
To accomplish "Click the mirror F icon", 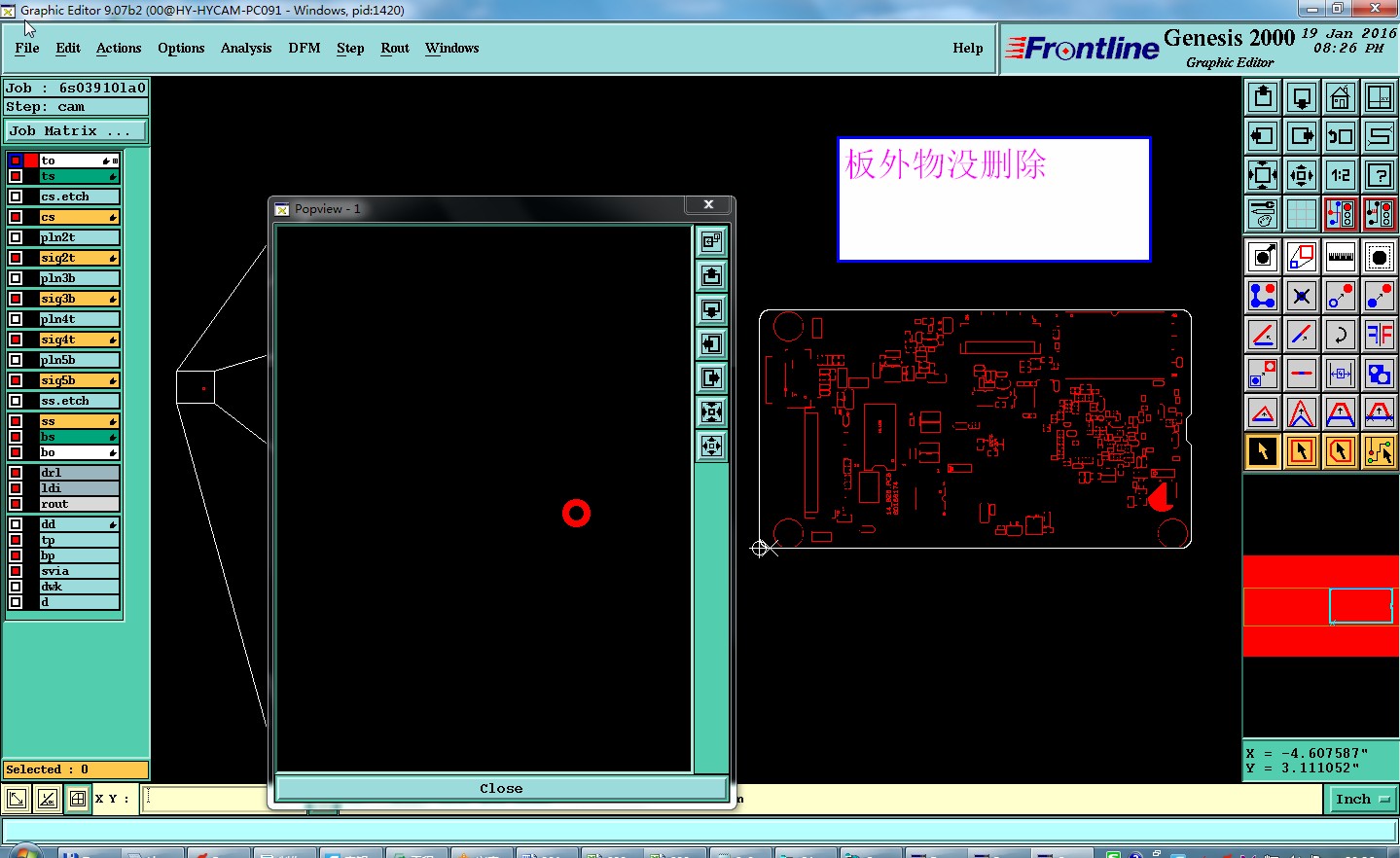I will pos(1380,335).
